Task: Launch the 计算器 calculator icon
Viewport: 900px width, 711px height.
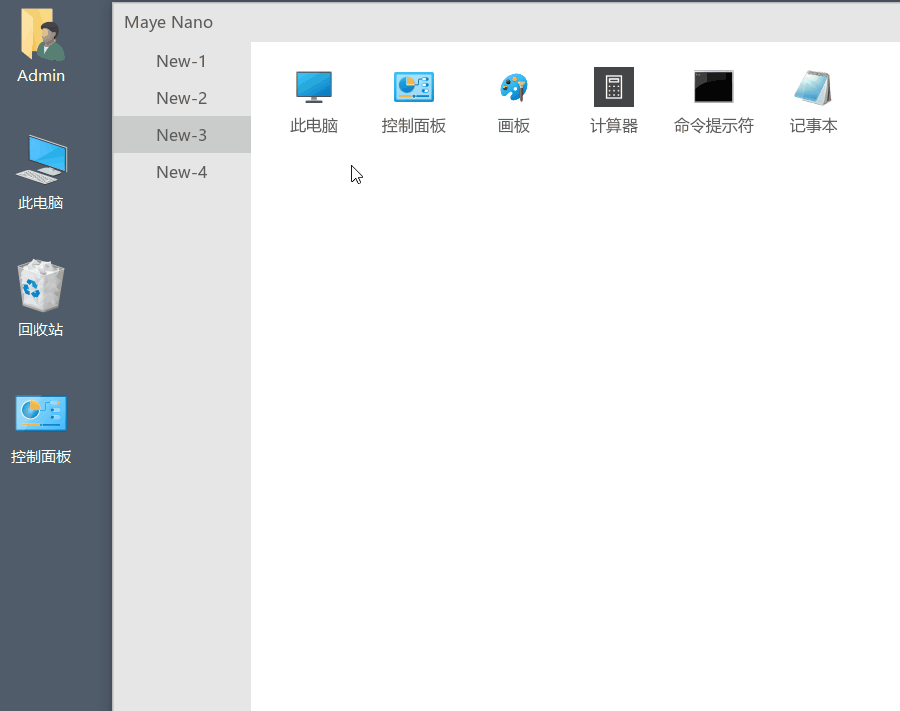Action: [x=614, y=88]
